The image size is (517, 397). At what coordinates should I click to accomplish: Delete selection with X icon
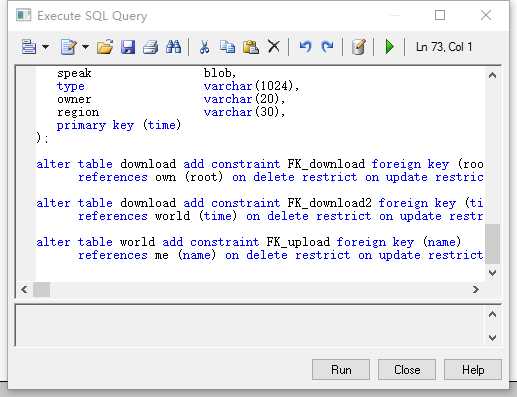pyautogui.click(x=274, y=47)
